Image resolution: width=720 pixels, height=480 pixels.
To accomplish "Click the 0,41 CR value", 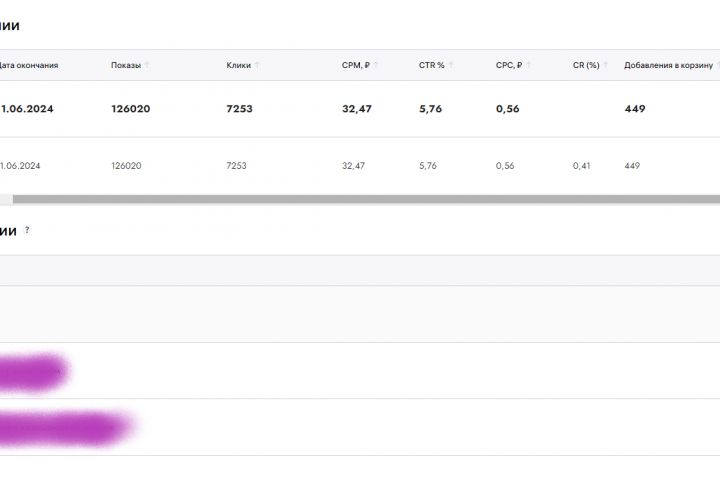I will [x=581, y=166].
